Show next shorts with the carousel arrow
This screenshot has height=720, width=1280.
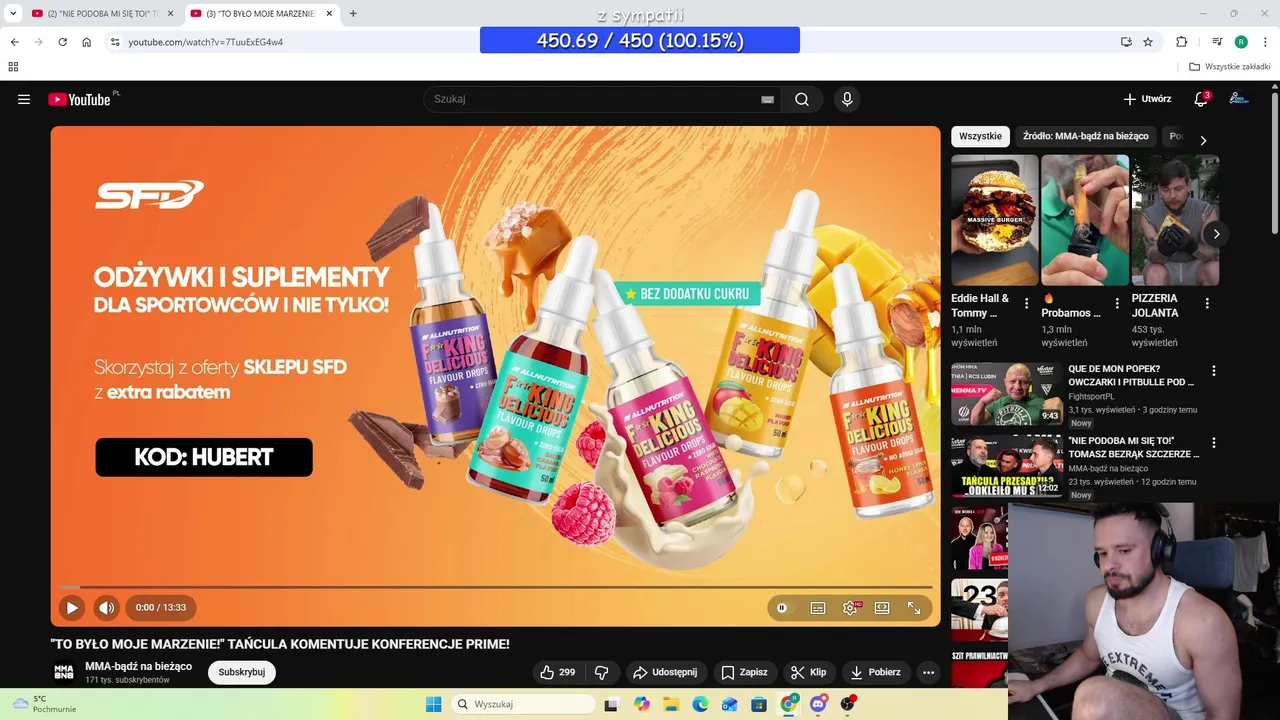(x=1216, y=234)
